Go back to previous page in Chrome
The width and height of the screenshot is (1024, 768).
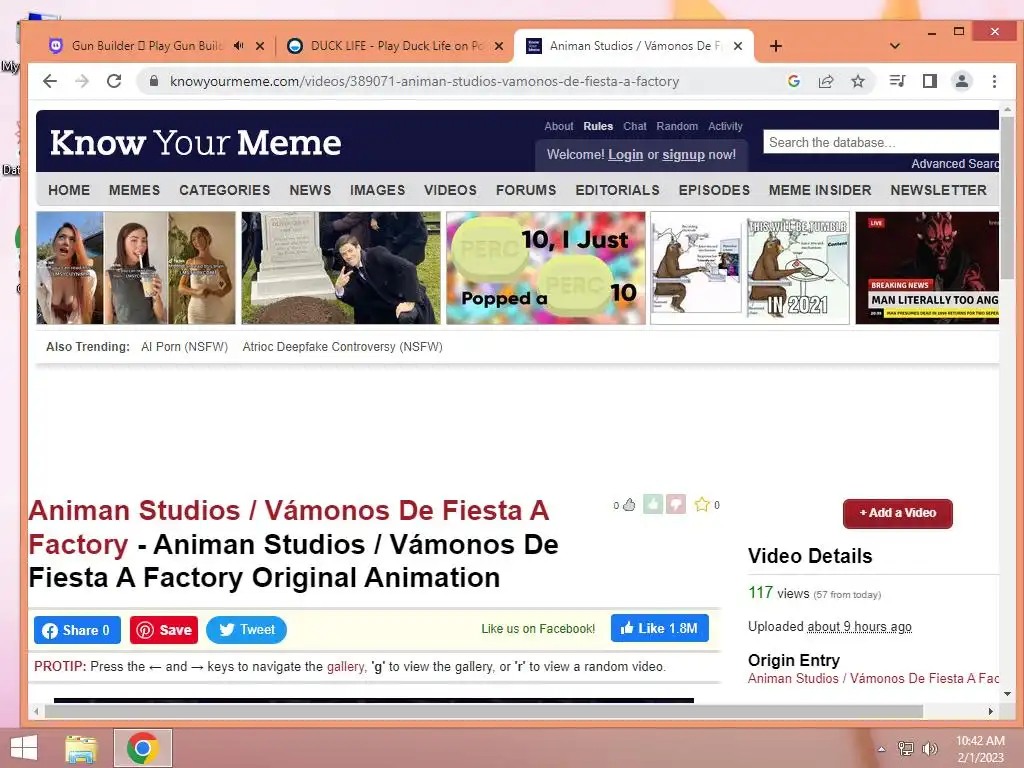coord(50,81)
